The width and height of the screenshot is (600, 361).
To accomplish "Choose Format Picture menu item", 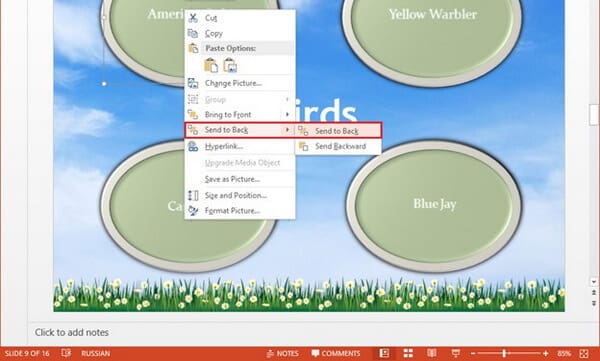I will 240,211.
